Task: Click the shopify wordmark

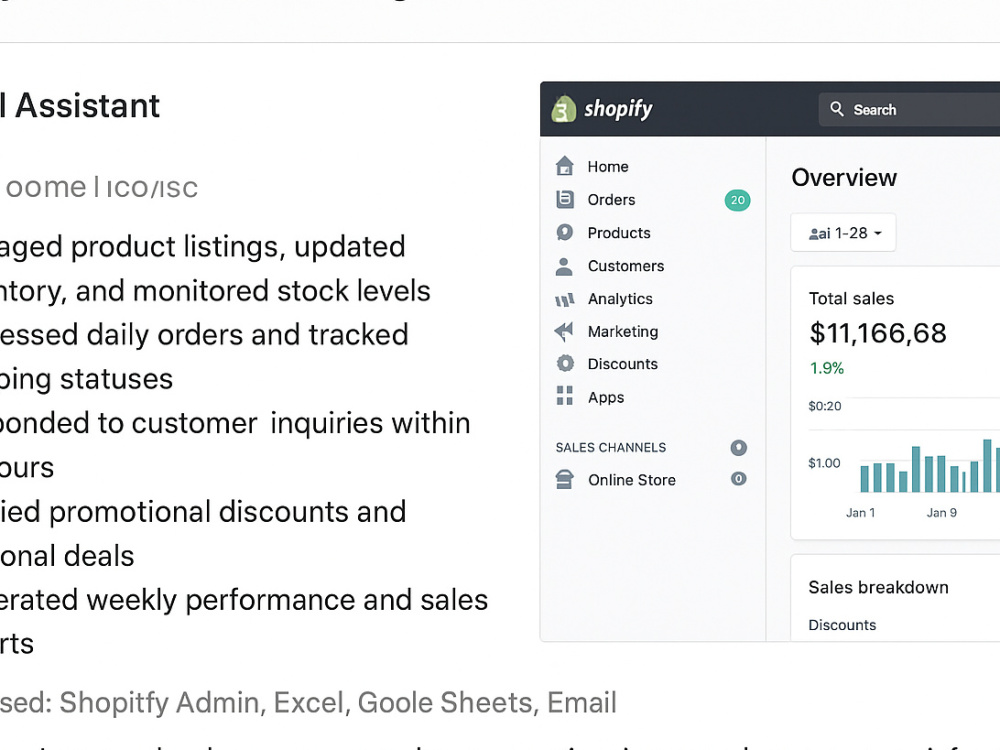Action: 618,109
